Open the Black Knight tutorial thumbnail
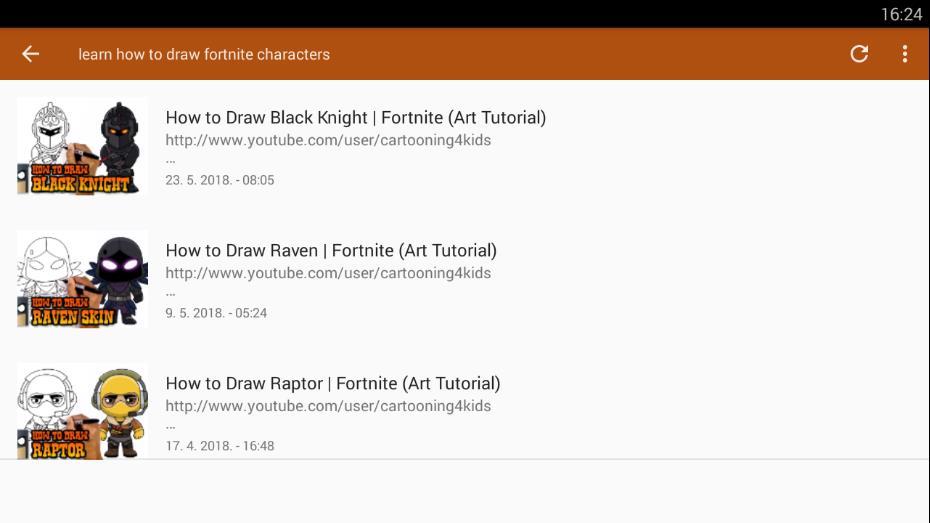 [82, 146]
